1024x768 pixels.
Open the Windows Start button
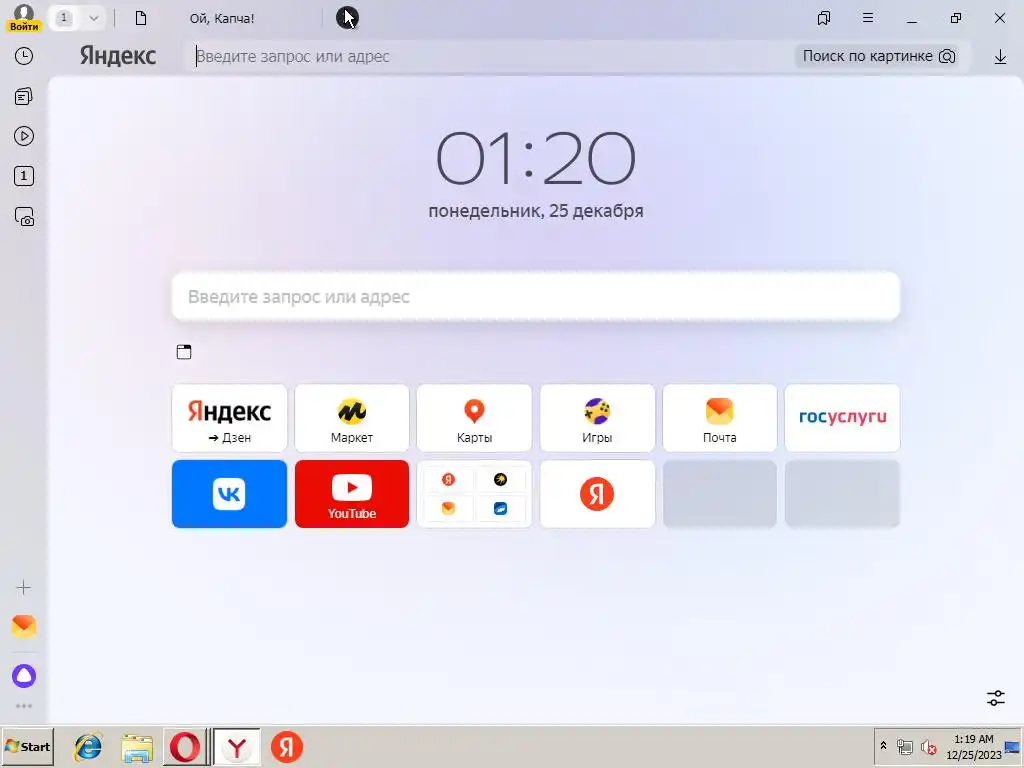[27, 746]
